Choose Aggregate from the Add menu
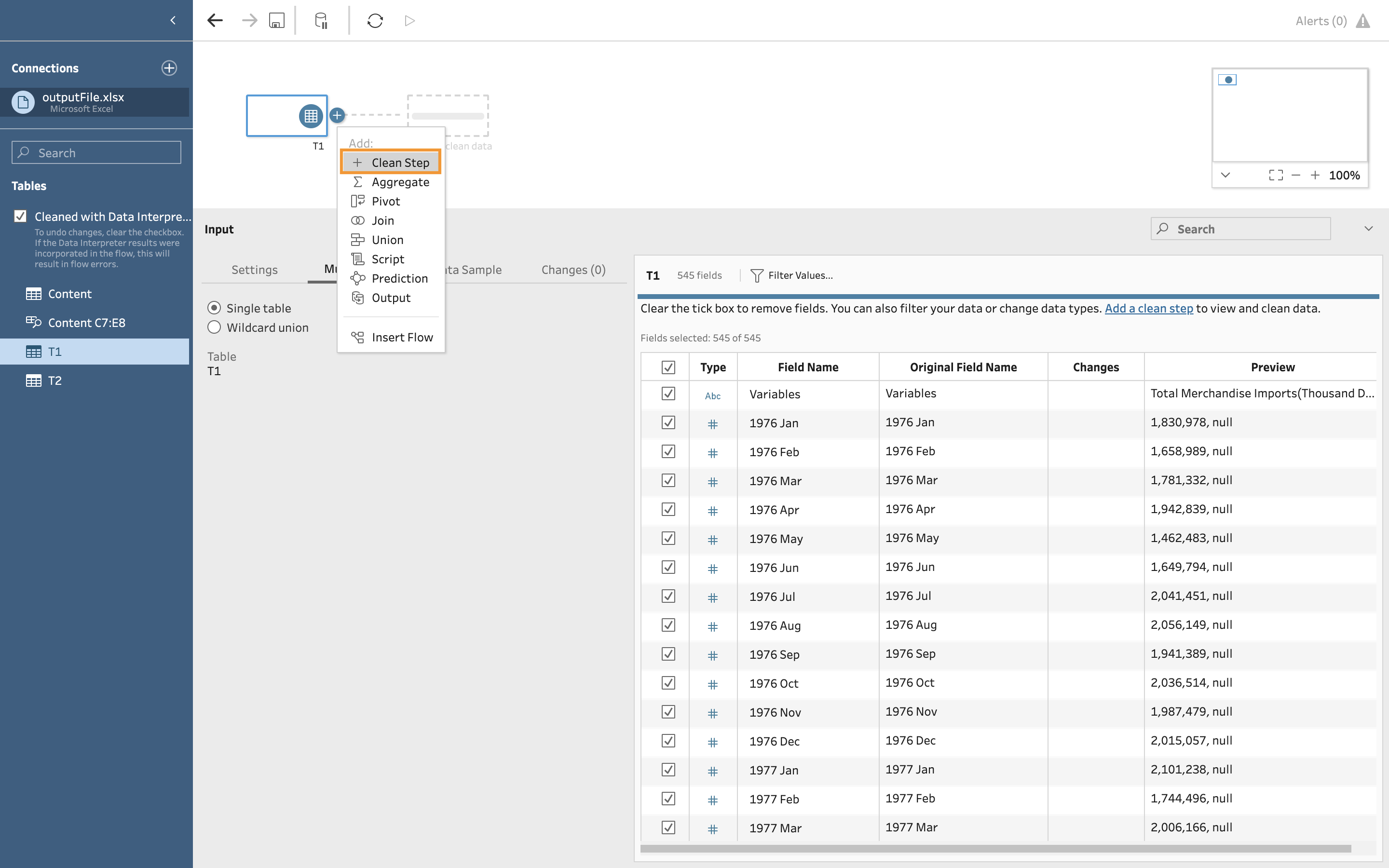The width and height of the screenshot is (1389, 868). (x=400, y=182)
